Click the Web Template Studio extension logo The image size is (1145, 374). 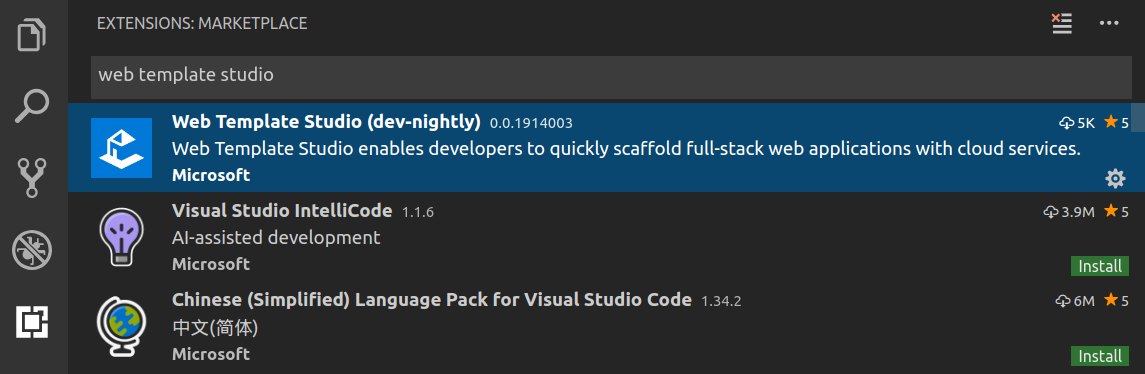(121, 148)
